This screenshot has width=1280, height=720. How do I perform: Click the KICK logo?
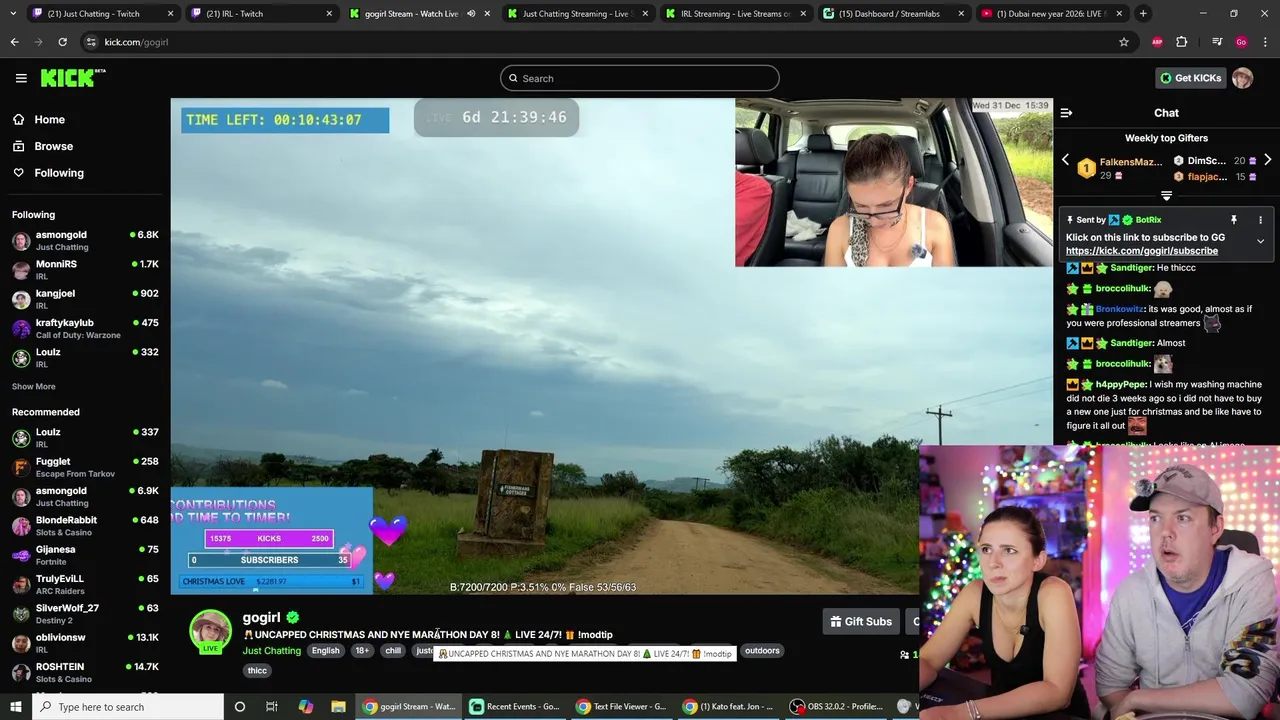[x=72, y=78]
